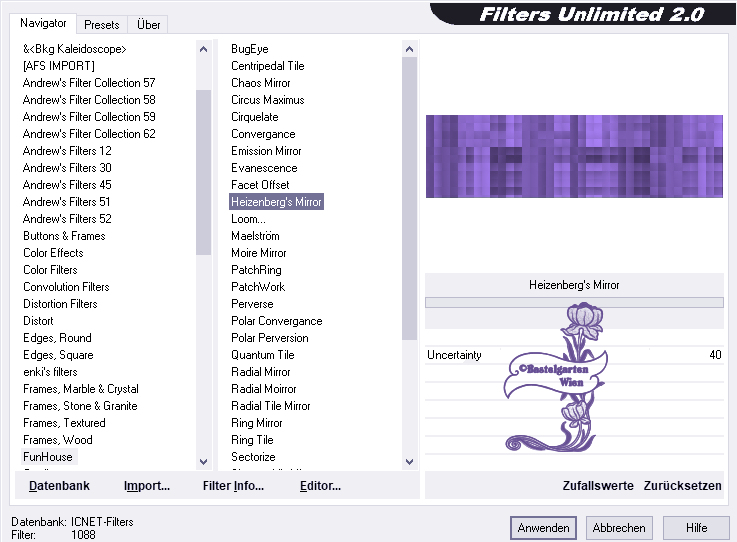Adjust the Uncertainty slider
This screenshot has height=542, width=737.
[574, 355]
